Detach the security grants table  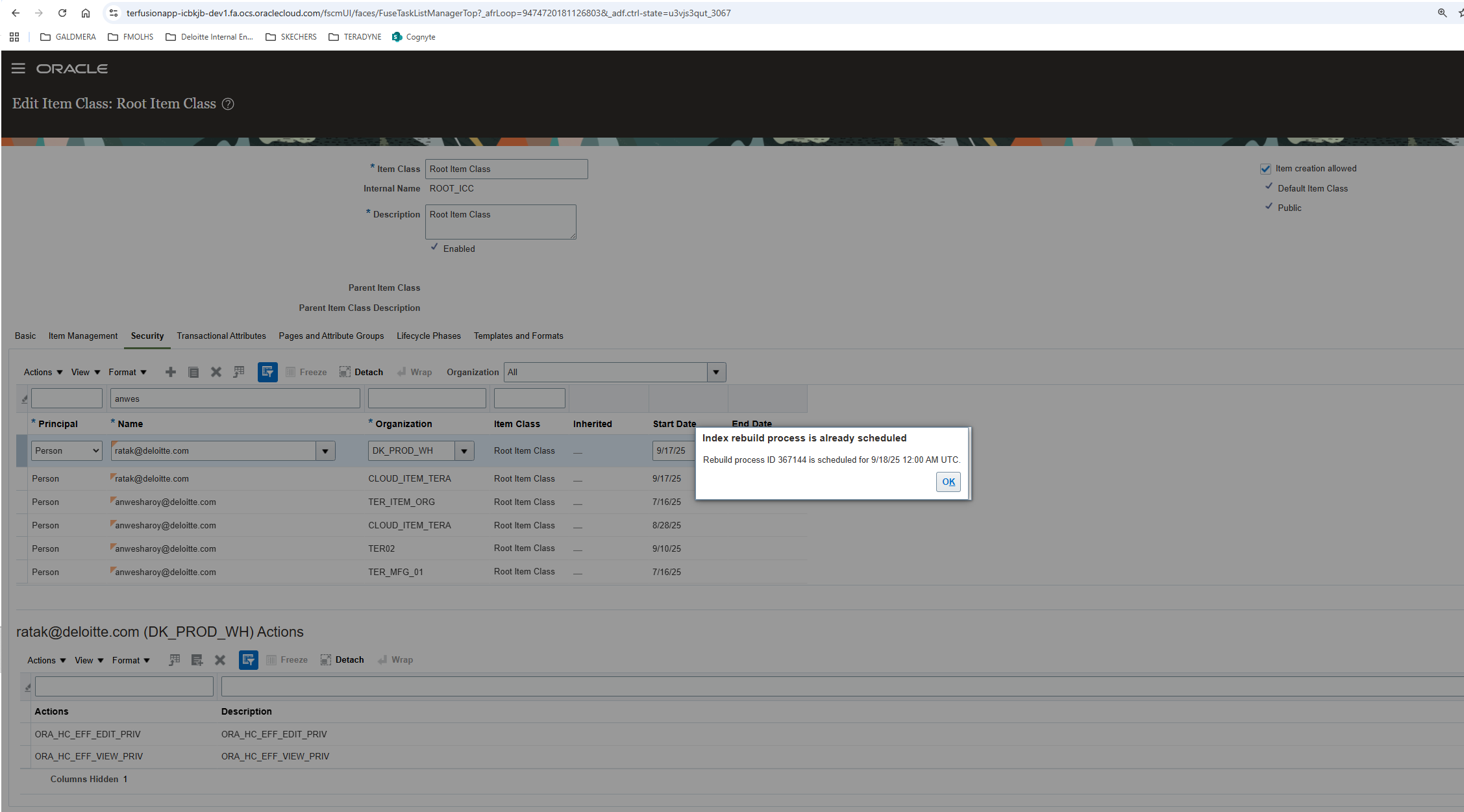pos(361,372)
